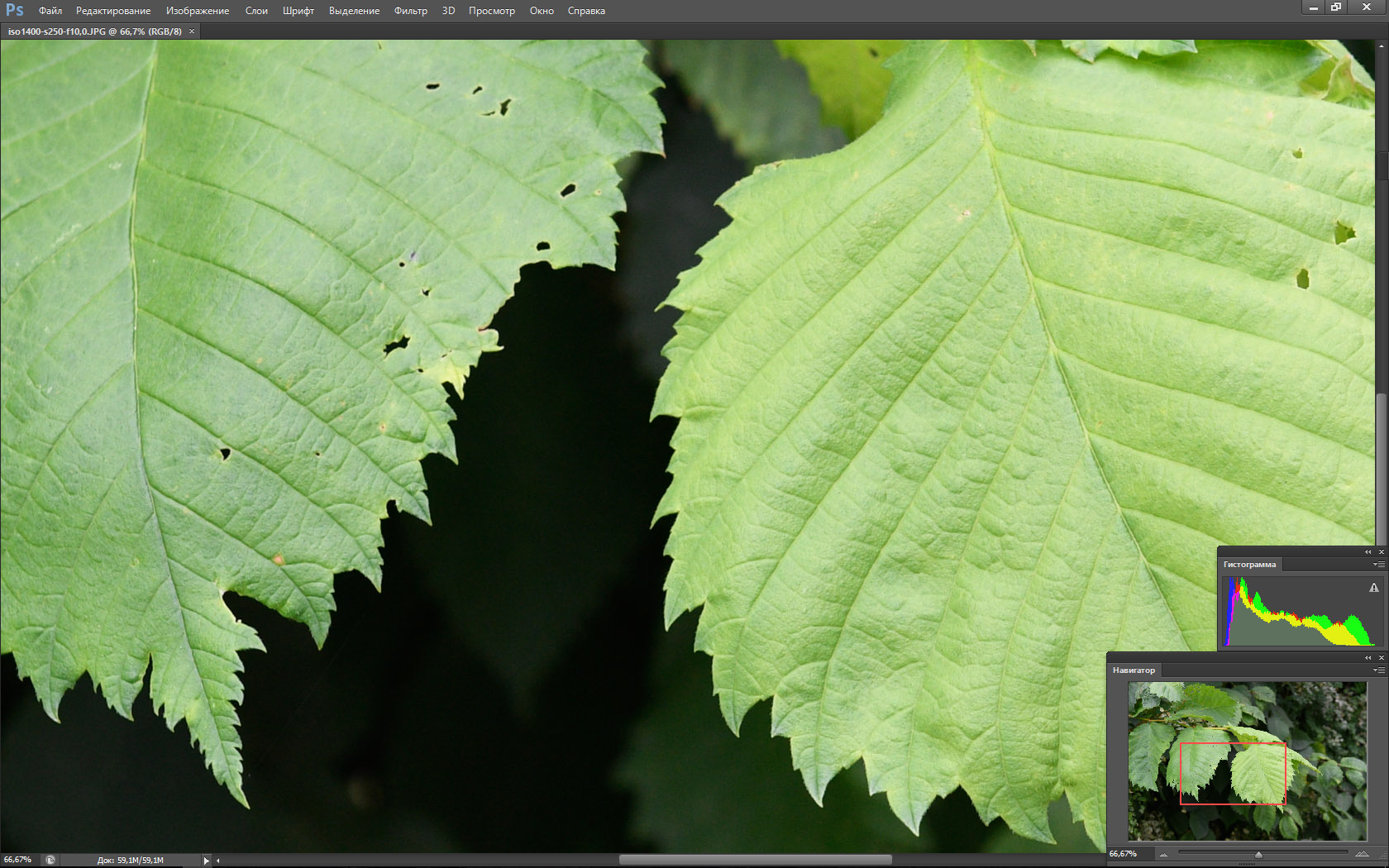1389x868 pixels.
Task: Open the 3D menu
Action: (x=448, y=11)
